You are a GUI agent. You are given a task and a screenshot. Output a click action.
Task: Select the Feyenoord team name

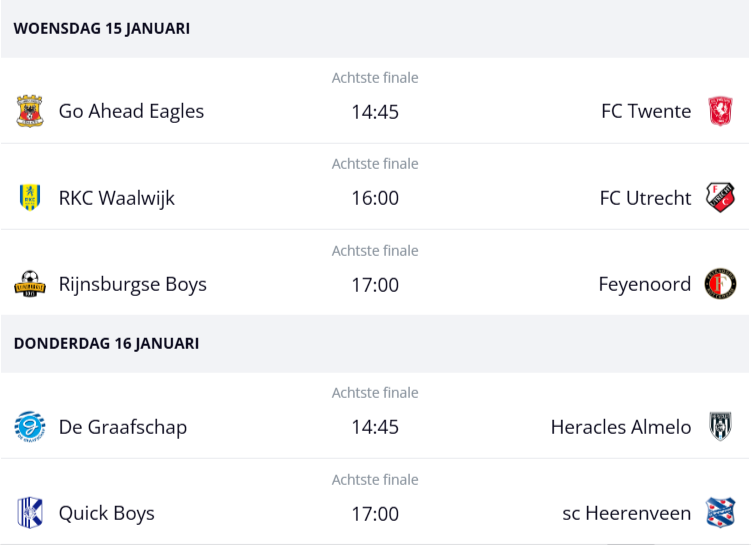click(x=645, y=284)
